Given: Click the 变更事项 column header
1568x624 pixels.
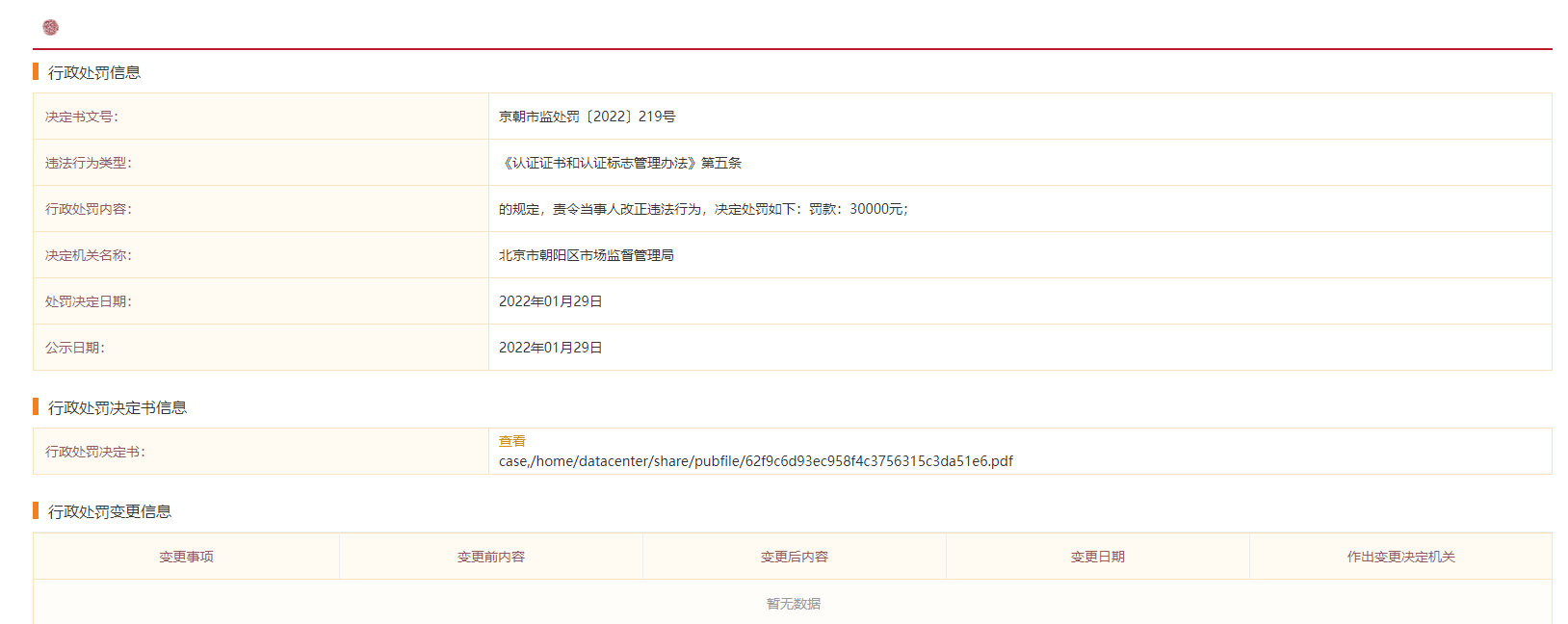Looking at the screenshot, I should (x=187, y=557).
